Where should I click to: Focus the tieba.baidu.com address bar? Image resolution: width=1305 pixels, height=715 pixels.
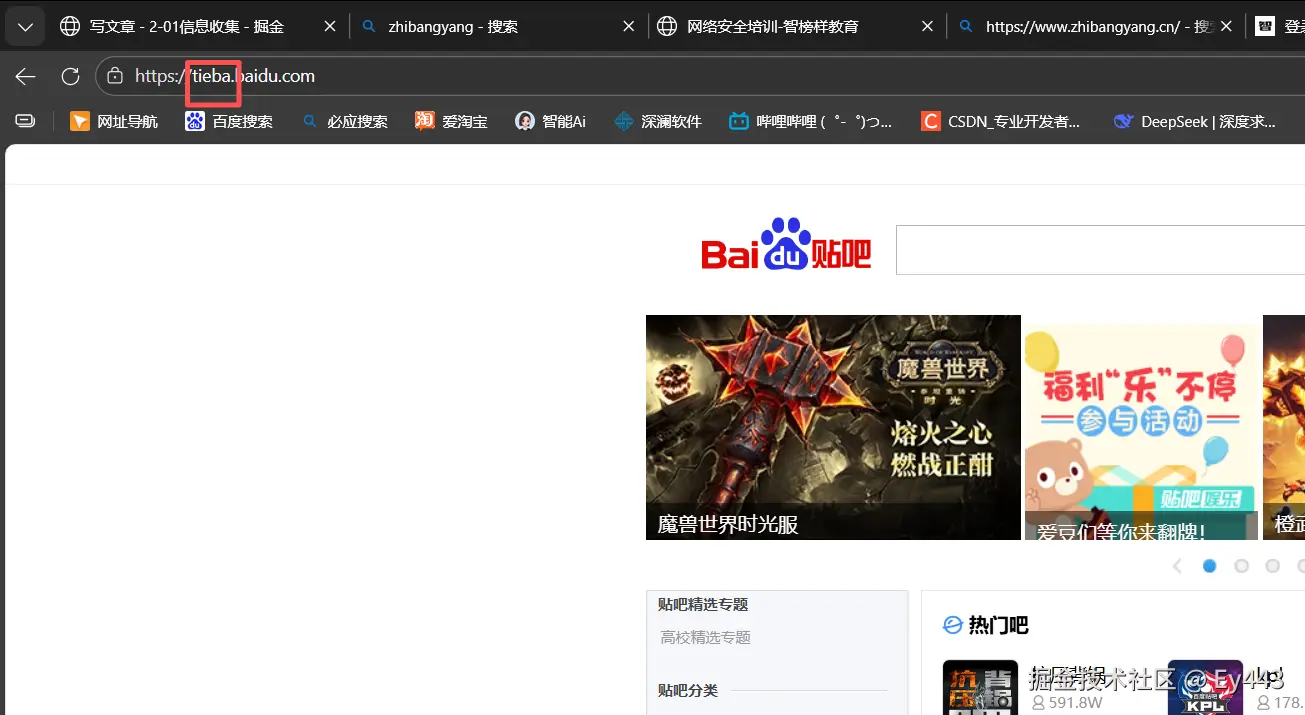point(700,76)
